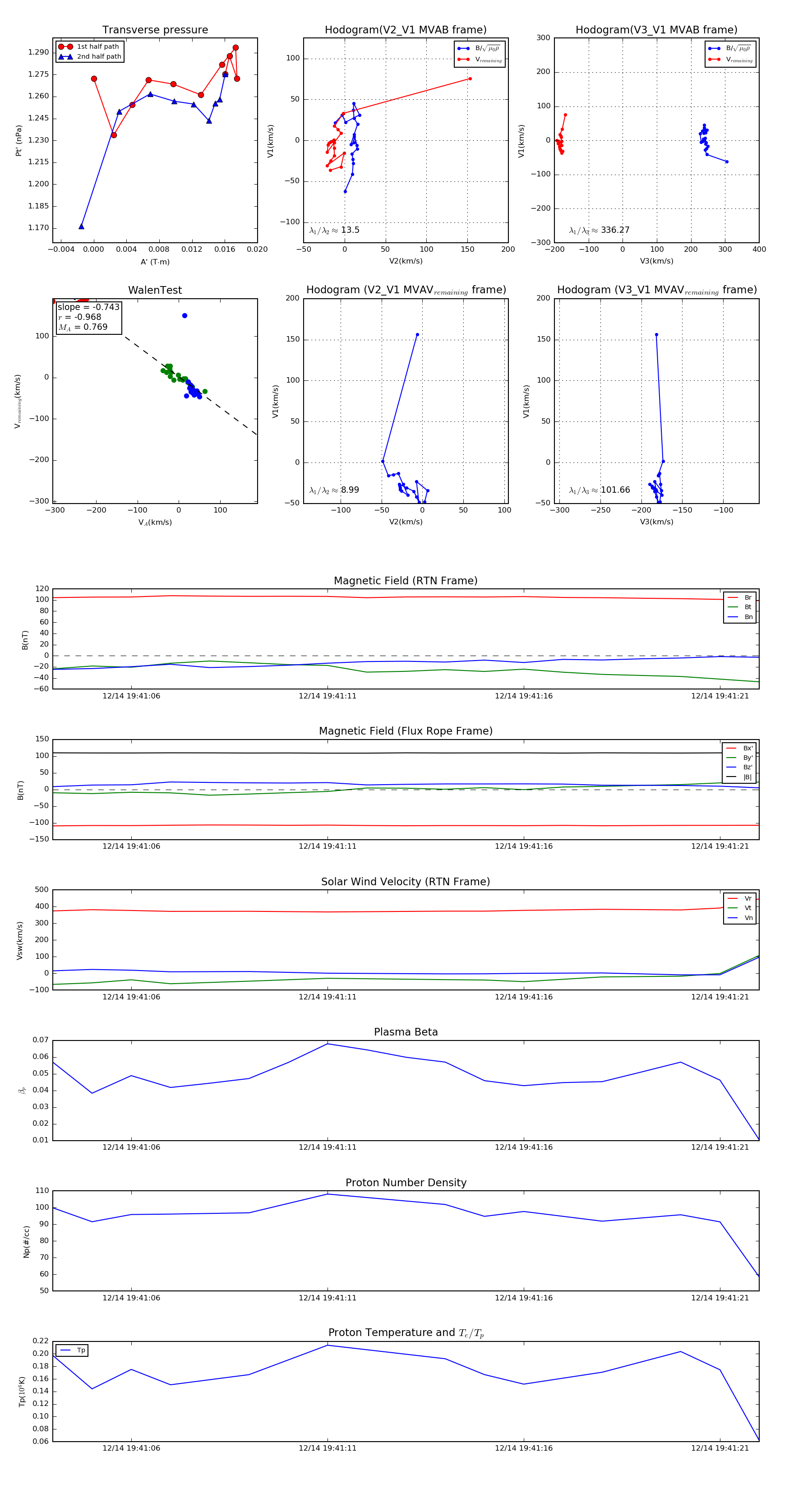This screenshot has height=1489, width=812.
Task: Click the 'Magnetic Field (RTN Frame)' title
Action: (406, 581)
